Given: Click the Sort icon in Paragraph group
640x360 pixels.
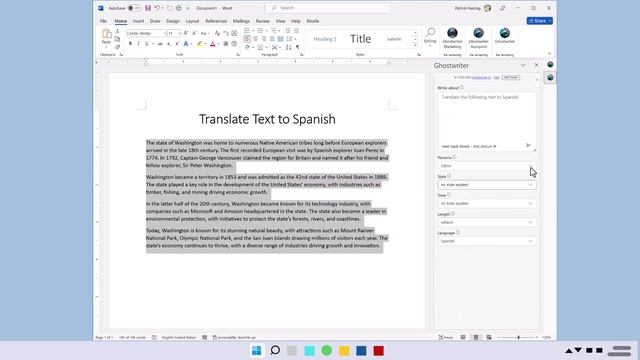Looking at the screenshot, I should [289, 47].
